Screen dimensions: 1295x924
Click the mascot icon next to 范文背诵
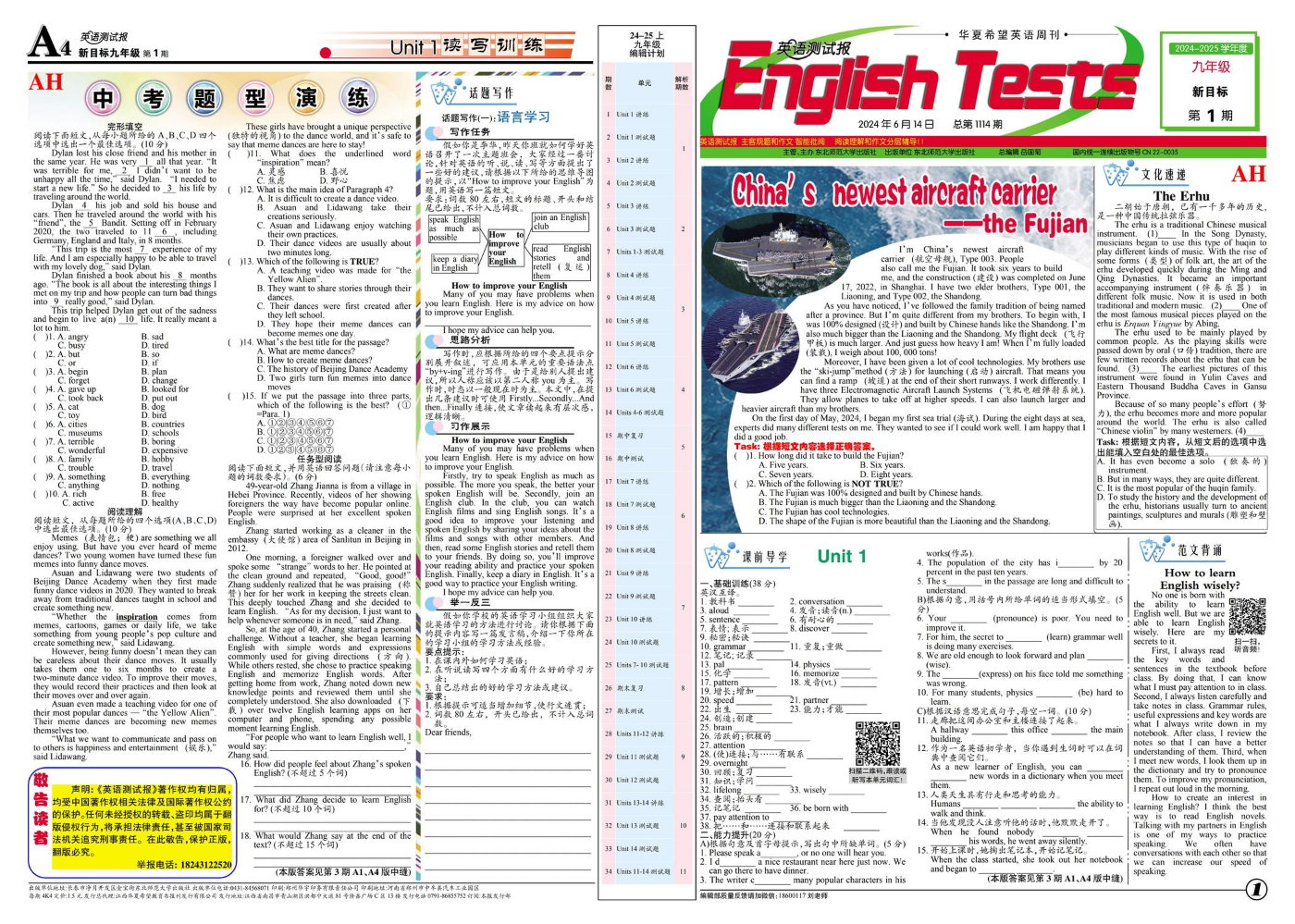(x=1155, y=548)
